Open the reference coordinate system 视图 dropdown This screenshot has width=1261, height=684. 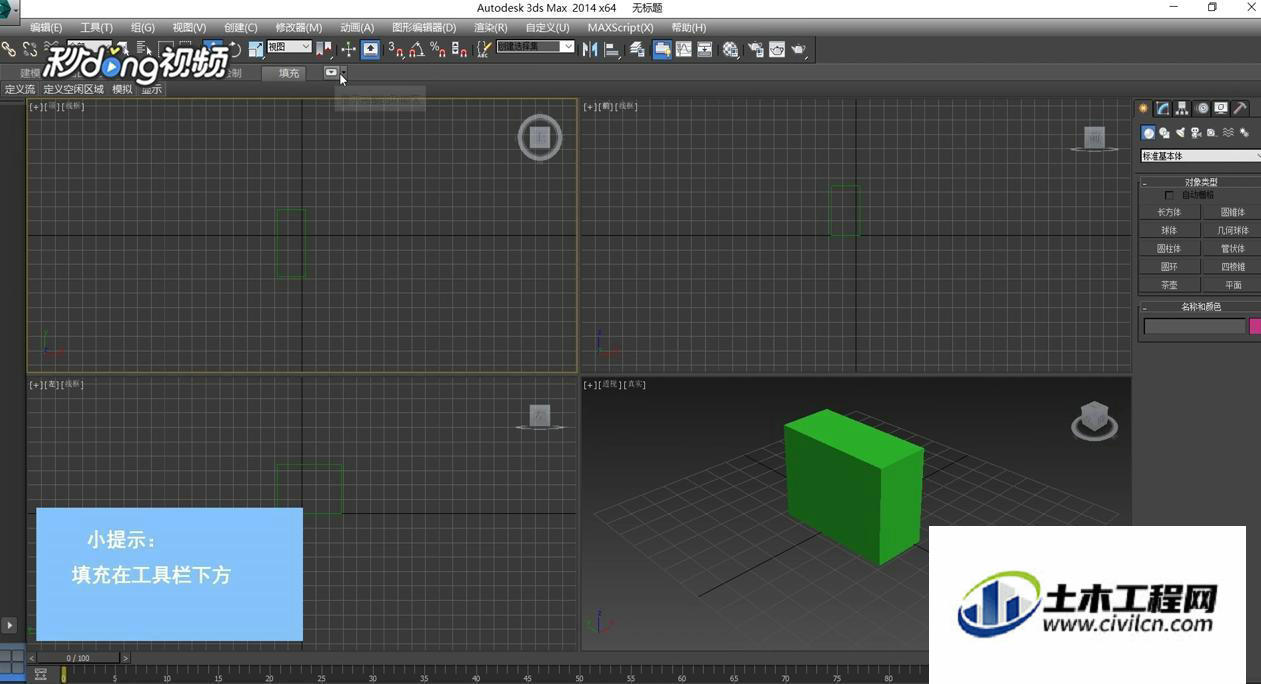click(289, 47)
